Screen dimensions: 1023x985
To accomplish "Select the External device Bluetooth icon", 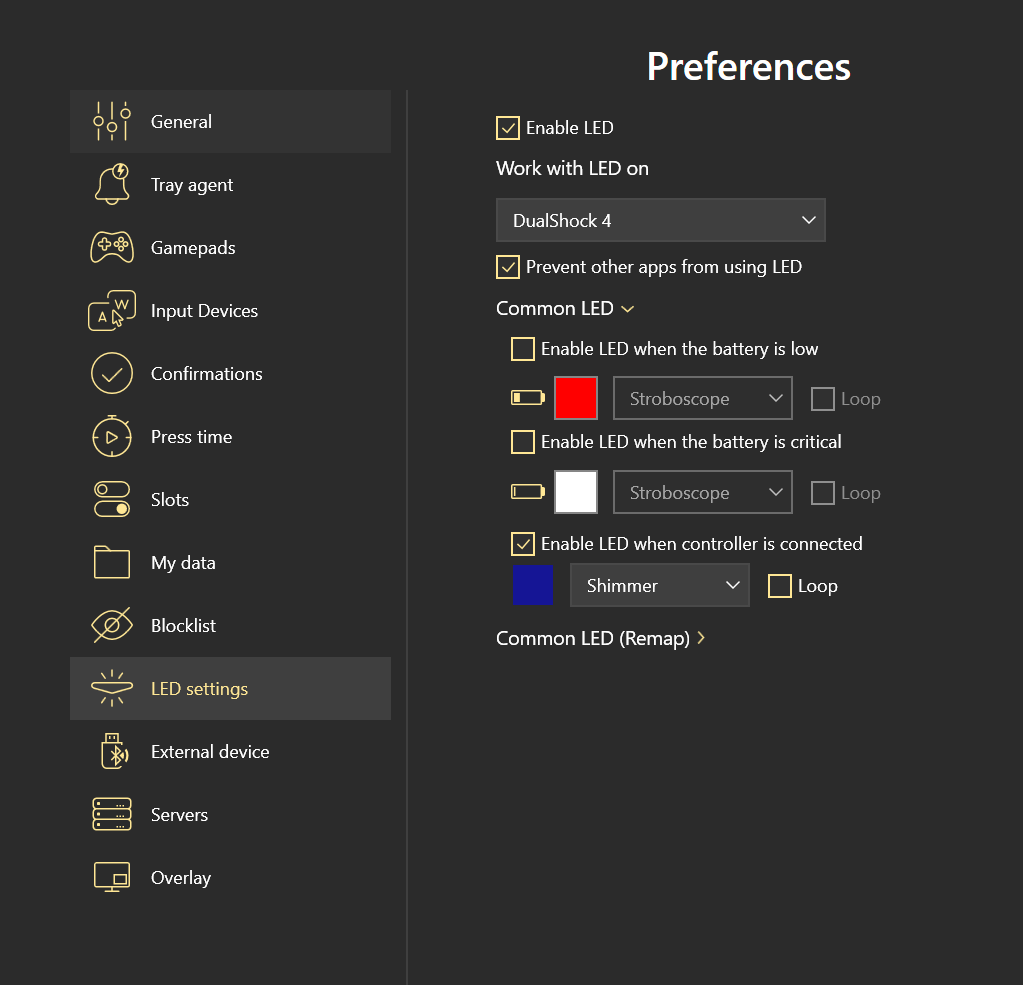I will [x=114, y=752].
